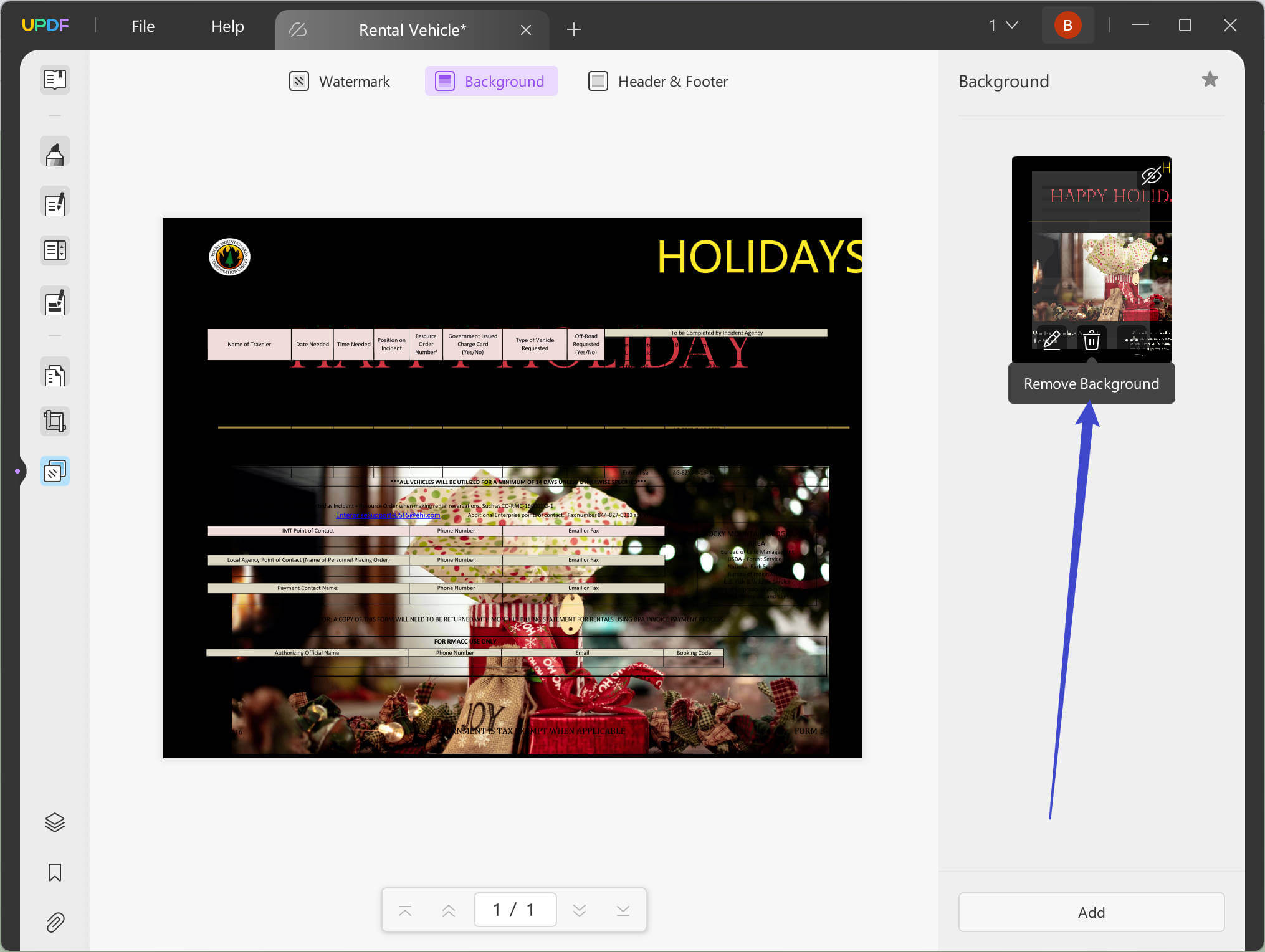The height and width of the screenshot is (952, 1265).
Task: Select the Reader mode tool in sidebar
Action: click(x=55, y=80)
